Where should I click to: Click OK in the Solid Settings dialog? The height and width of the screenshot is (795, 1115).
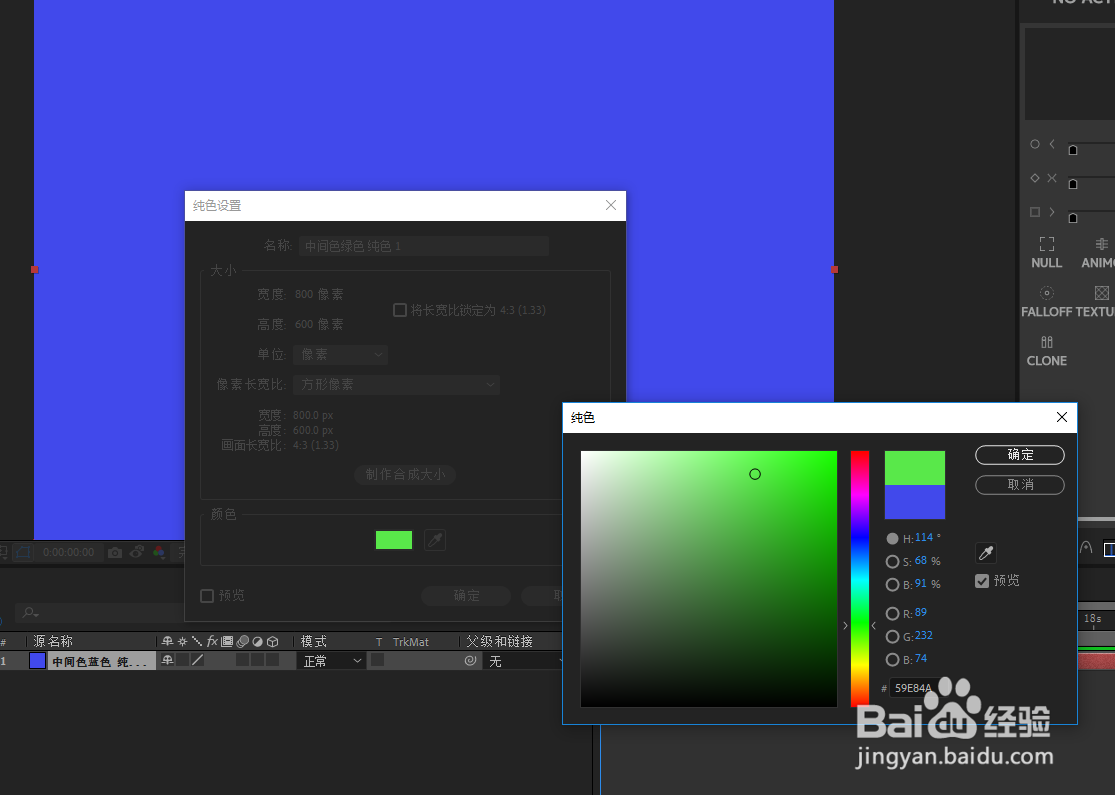(466, 596)
